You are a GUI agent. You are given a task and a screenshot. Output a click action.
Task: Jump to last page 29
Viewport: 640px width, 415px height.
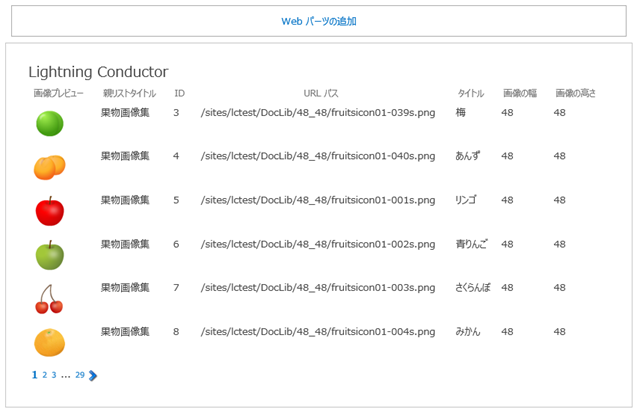(x=80, y=376)
